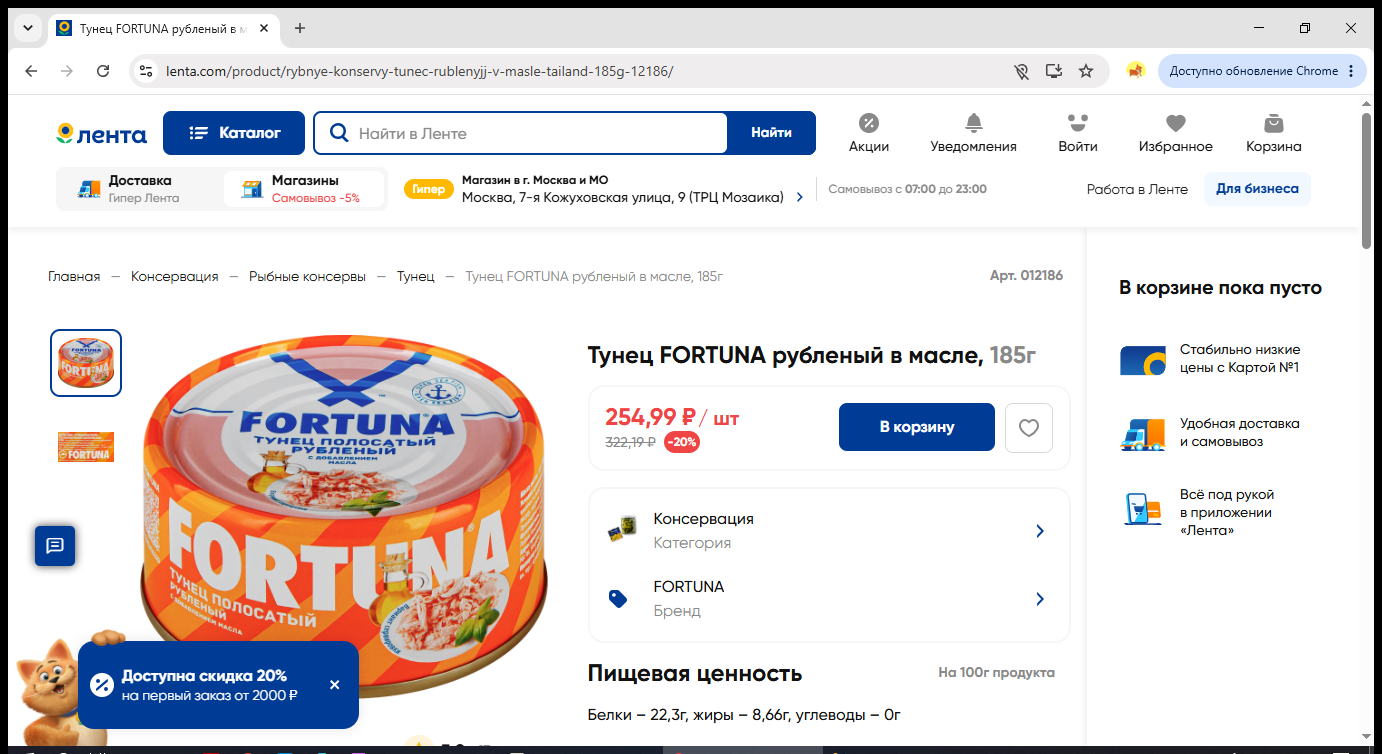
Task: Add product to favorites with heart button
Action: click(x=1029, y=428)
